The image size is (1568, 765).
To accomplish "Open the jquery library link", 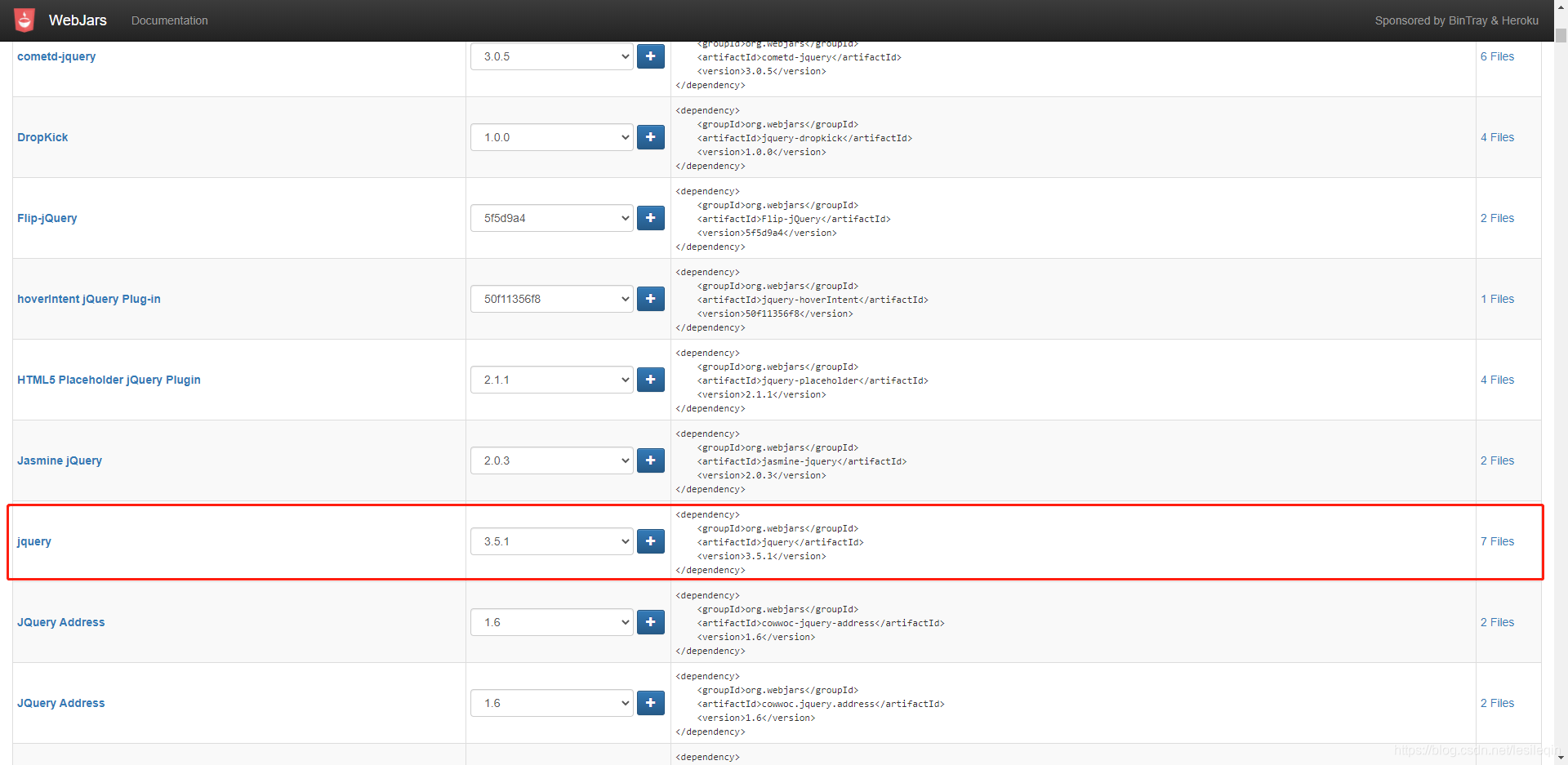I will pos(34,541).
